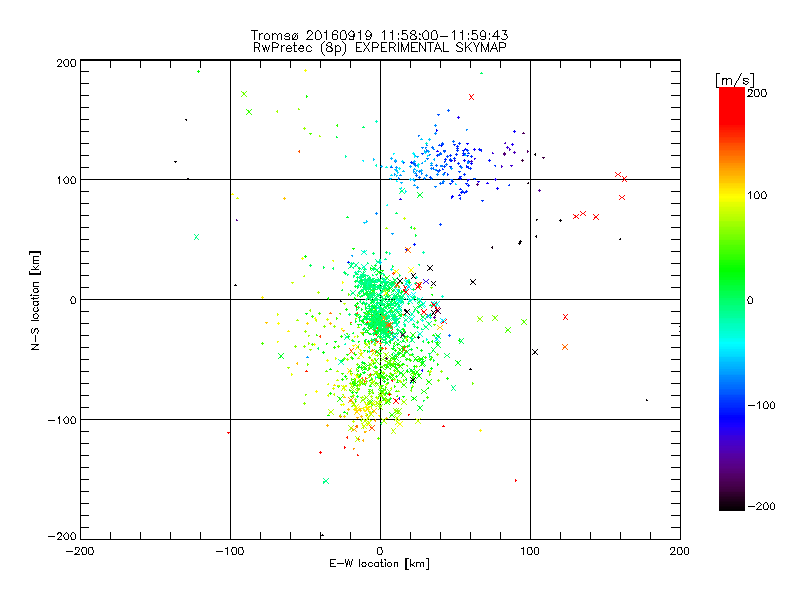Select the colorbar's "0" tick label
This screenshot has height=600, width=800.
tap(750, 300)
